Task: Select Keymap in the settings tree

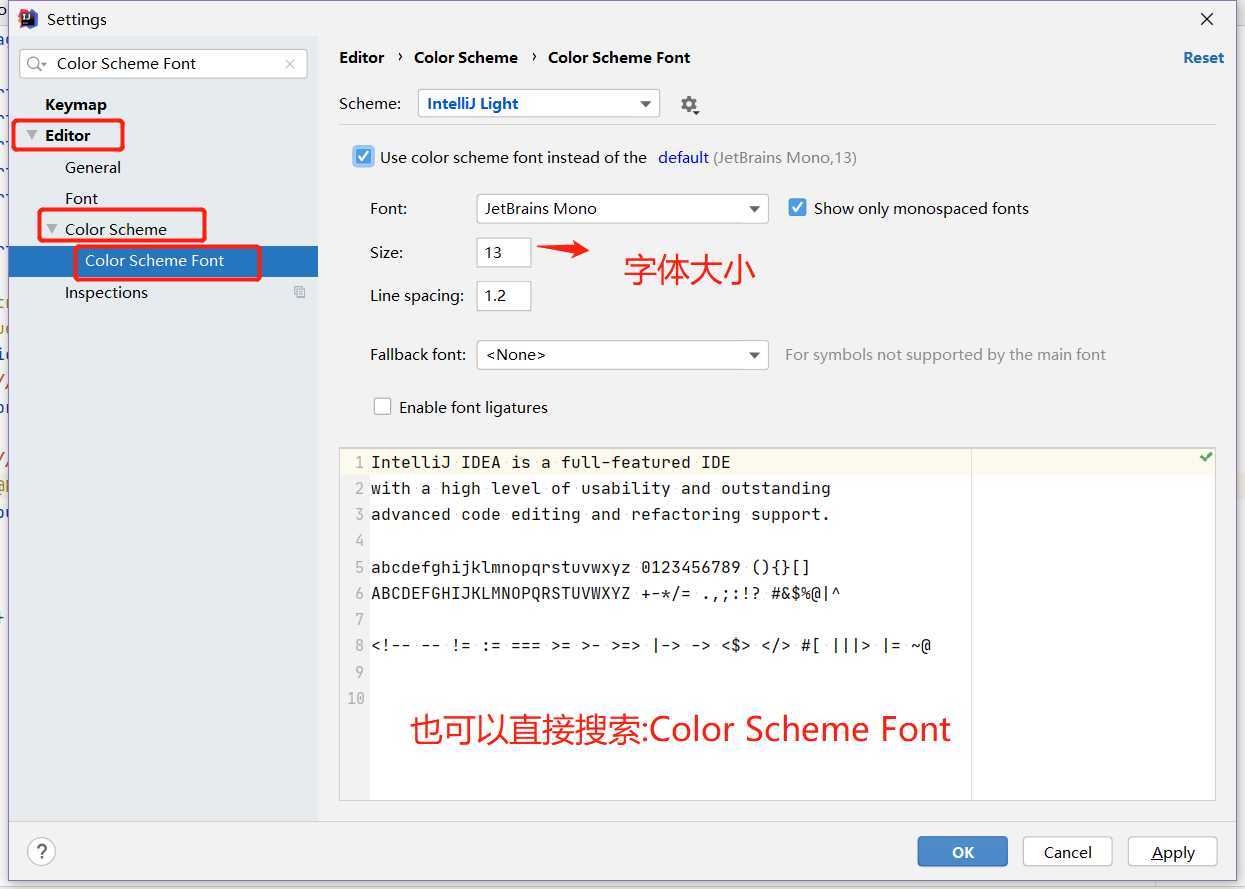Action: click(76, 104)
